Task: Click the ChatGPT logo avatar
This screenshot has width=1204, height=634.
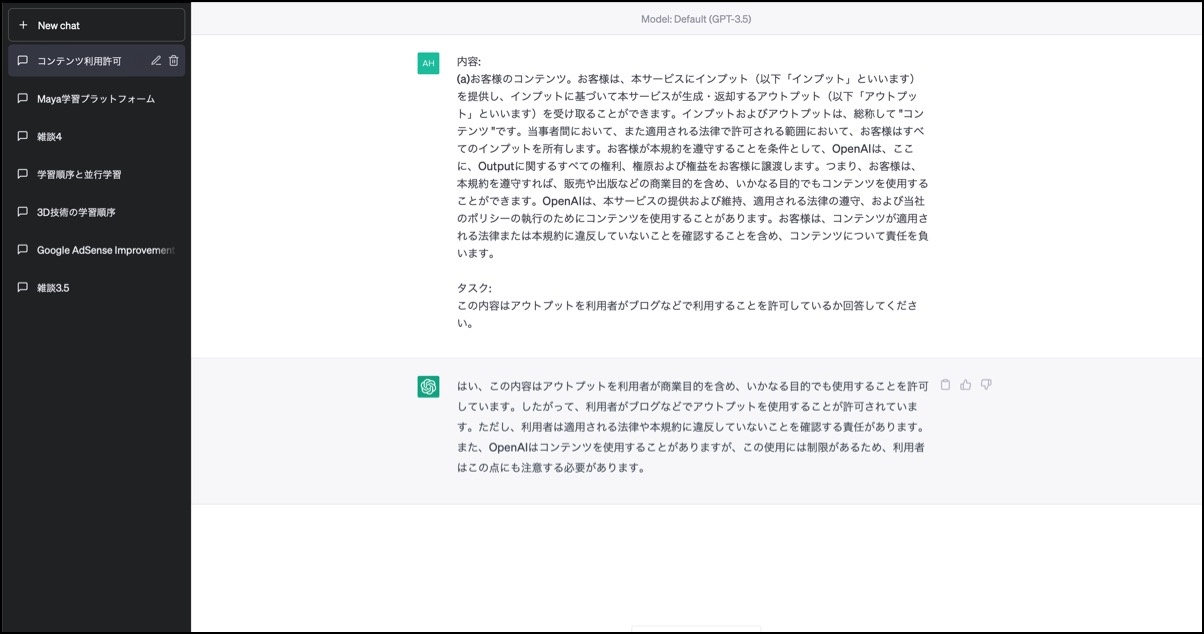Action: [x=428, y=386]
